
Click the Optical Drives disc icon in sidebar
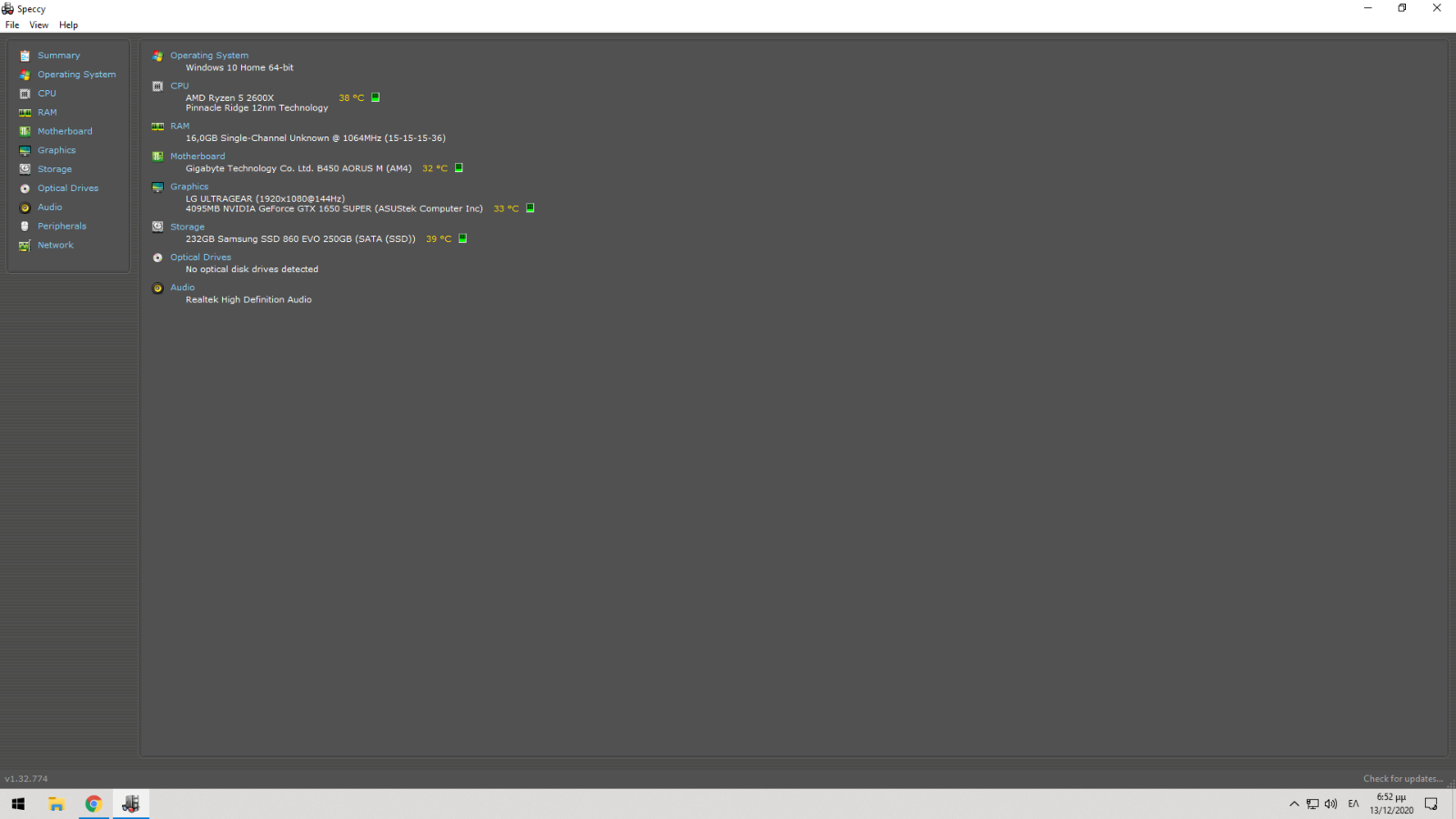(25, 188)
